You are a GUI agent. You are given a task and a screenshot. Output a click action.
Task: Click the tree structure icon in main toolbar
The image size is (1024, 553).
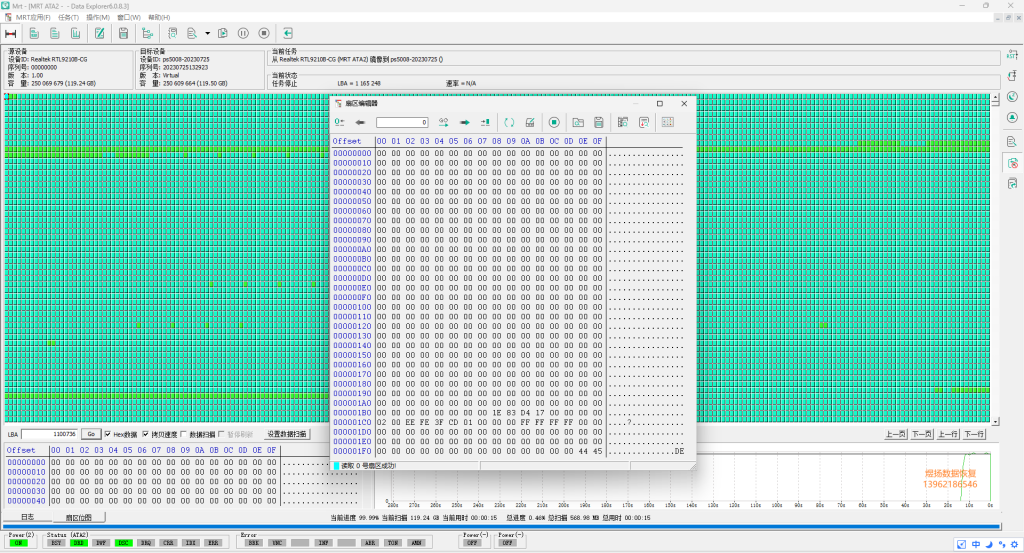(x=148, y=33)
